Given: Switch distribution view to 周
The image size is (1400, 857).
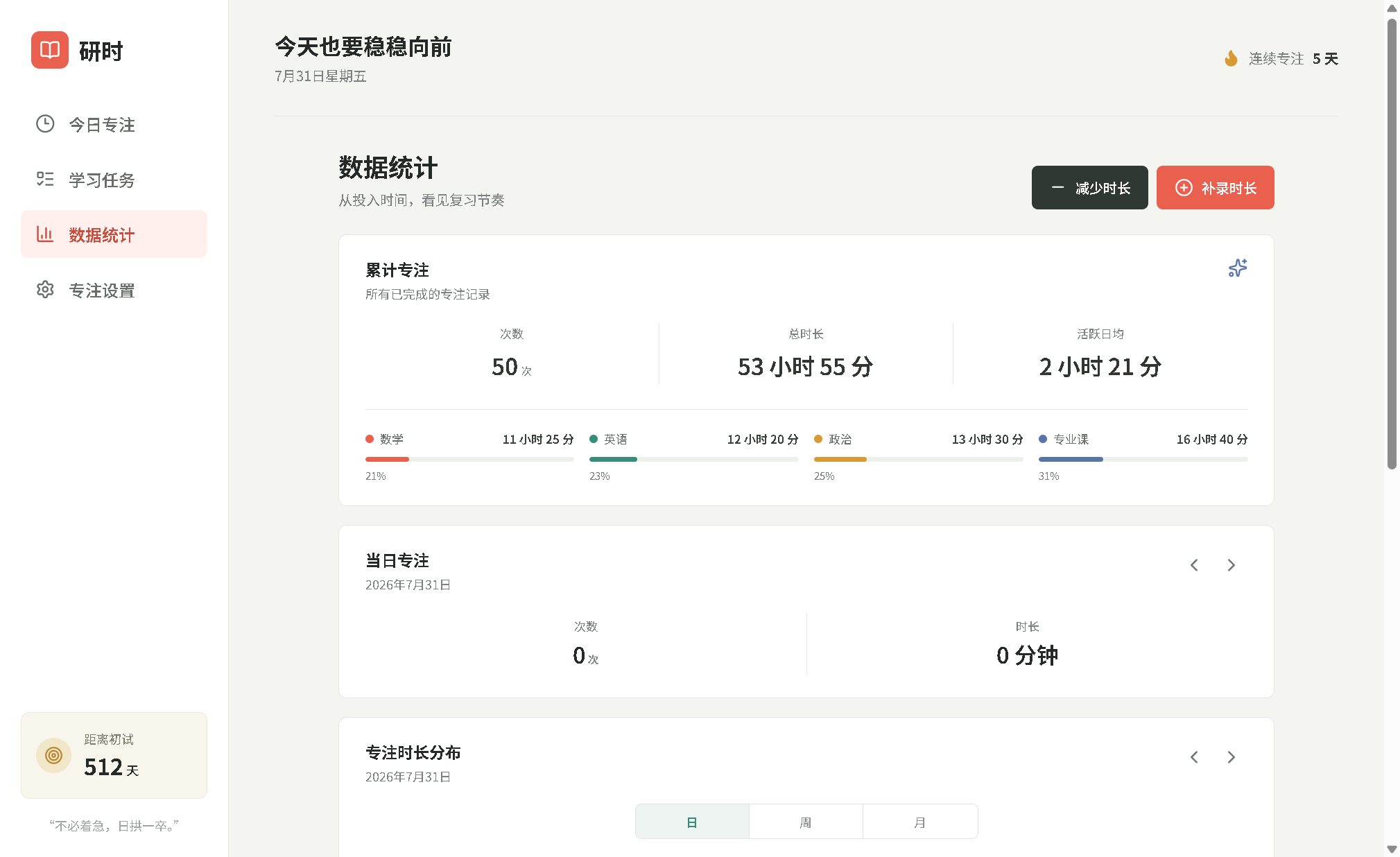Looking at the screenshot, I should tap(806, 822).
